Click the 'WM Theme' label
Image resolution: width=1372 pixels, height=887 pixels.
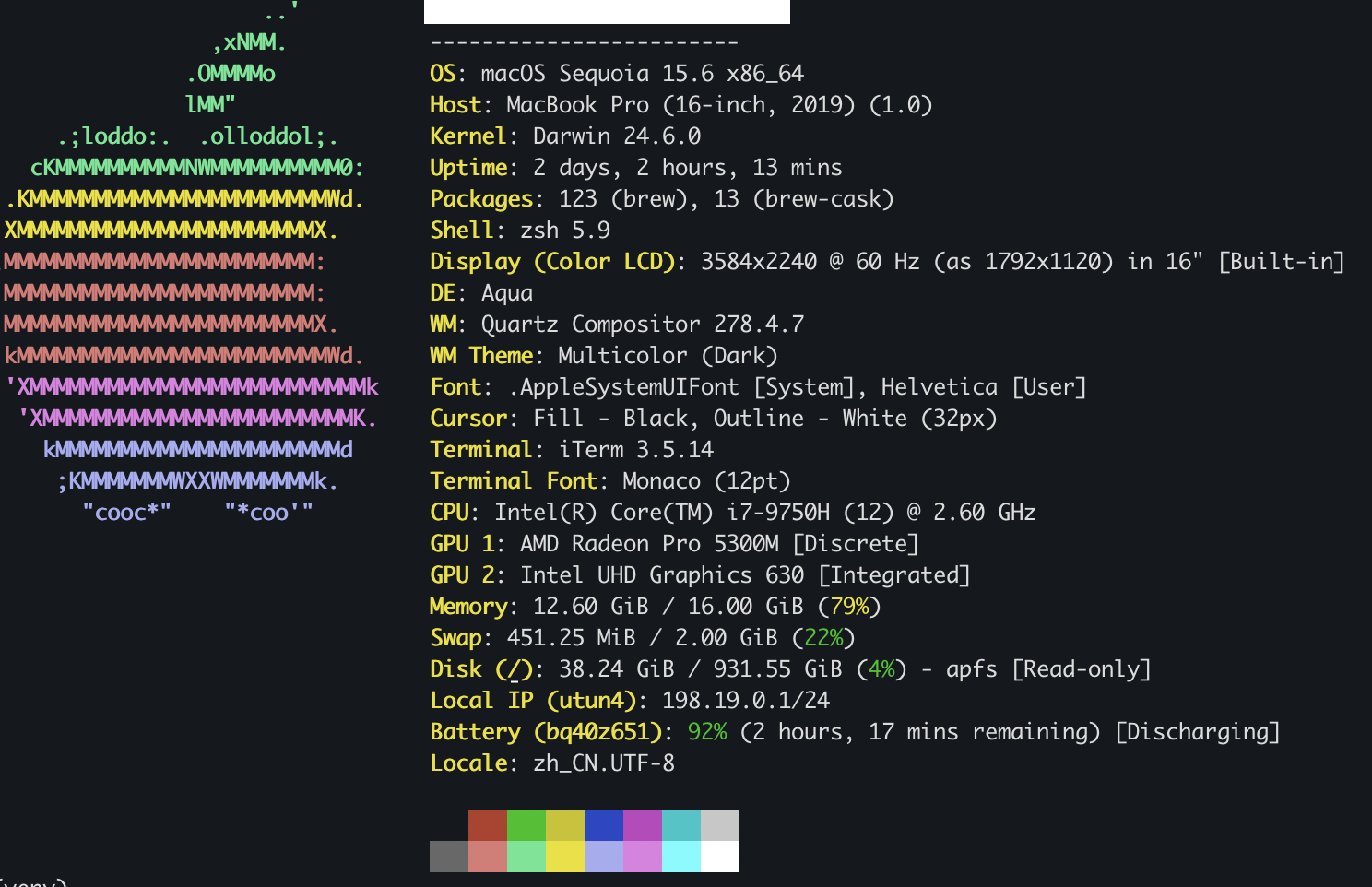coord(481,356)
